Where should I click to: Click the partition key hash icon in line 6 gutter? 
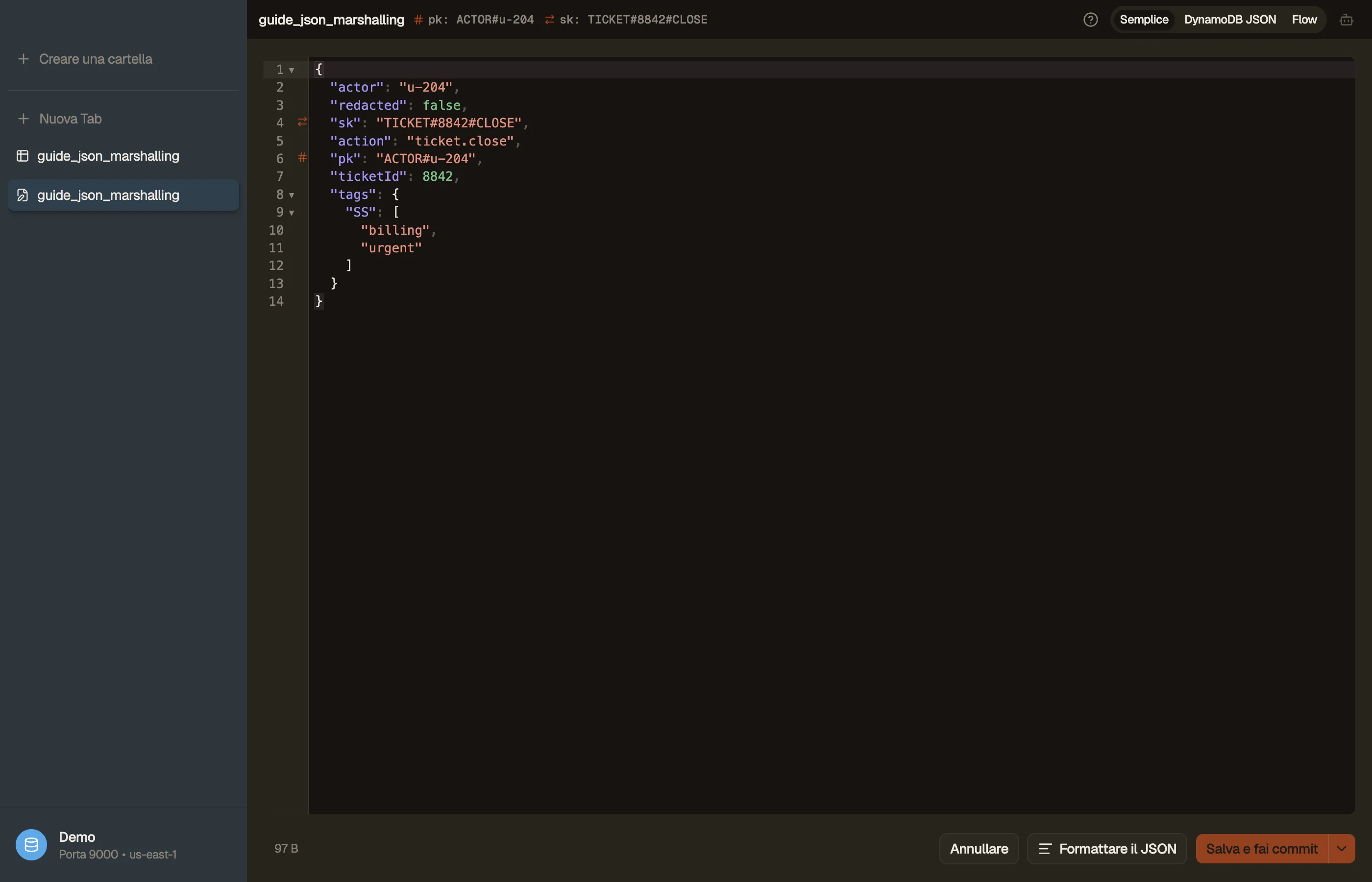click(302, 157)
